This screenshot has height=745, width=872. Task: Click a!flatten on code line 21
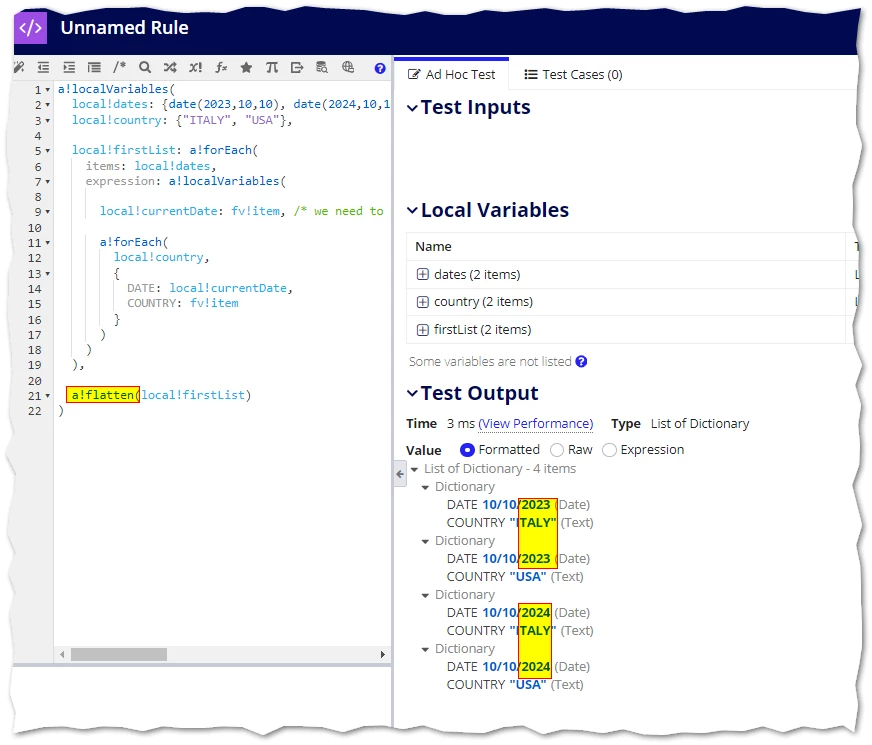[x=103, y=395]
